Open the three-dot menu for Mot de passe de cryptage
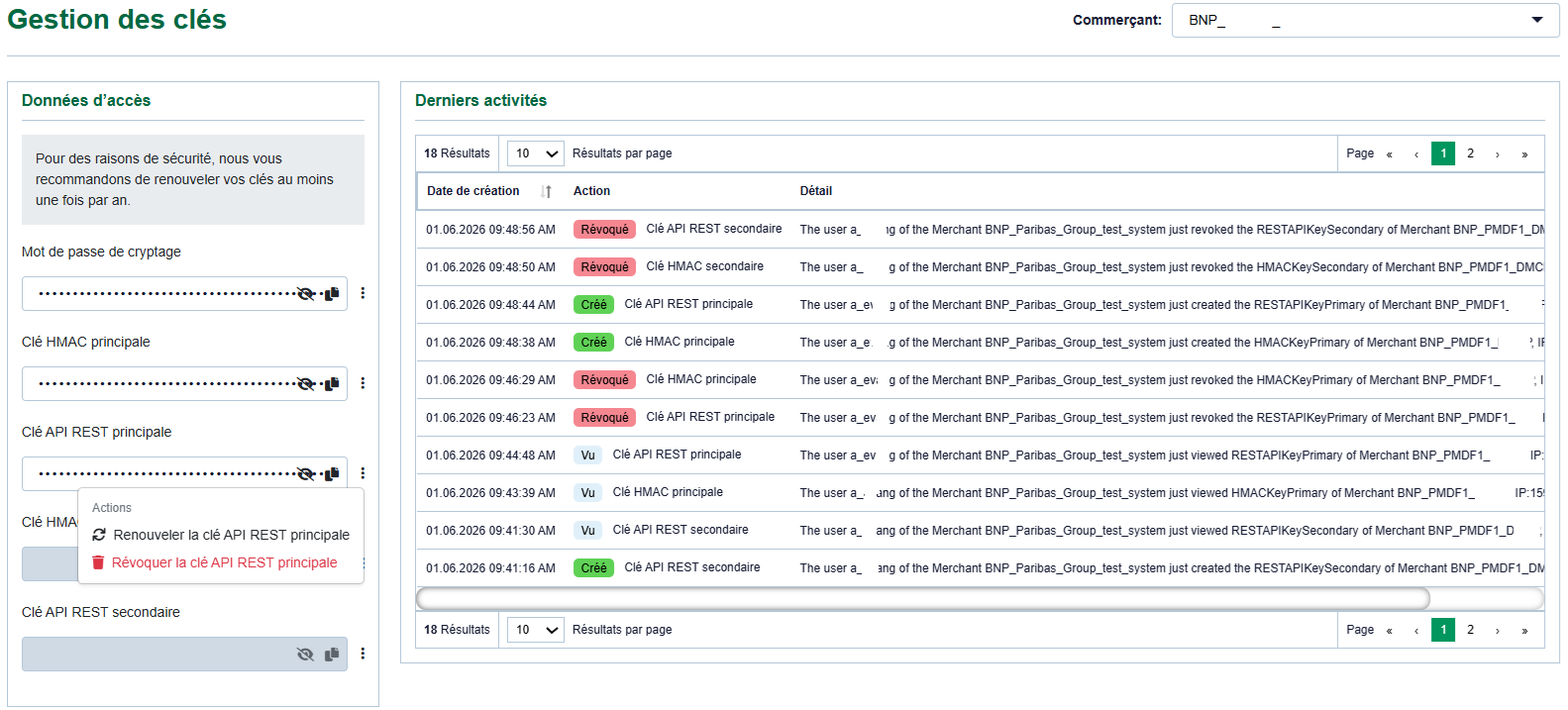 [x=363, y=293]
